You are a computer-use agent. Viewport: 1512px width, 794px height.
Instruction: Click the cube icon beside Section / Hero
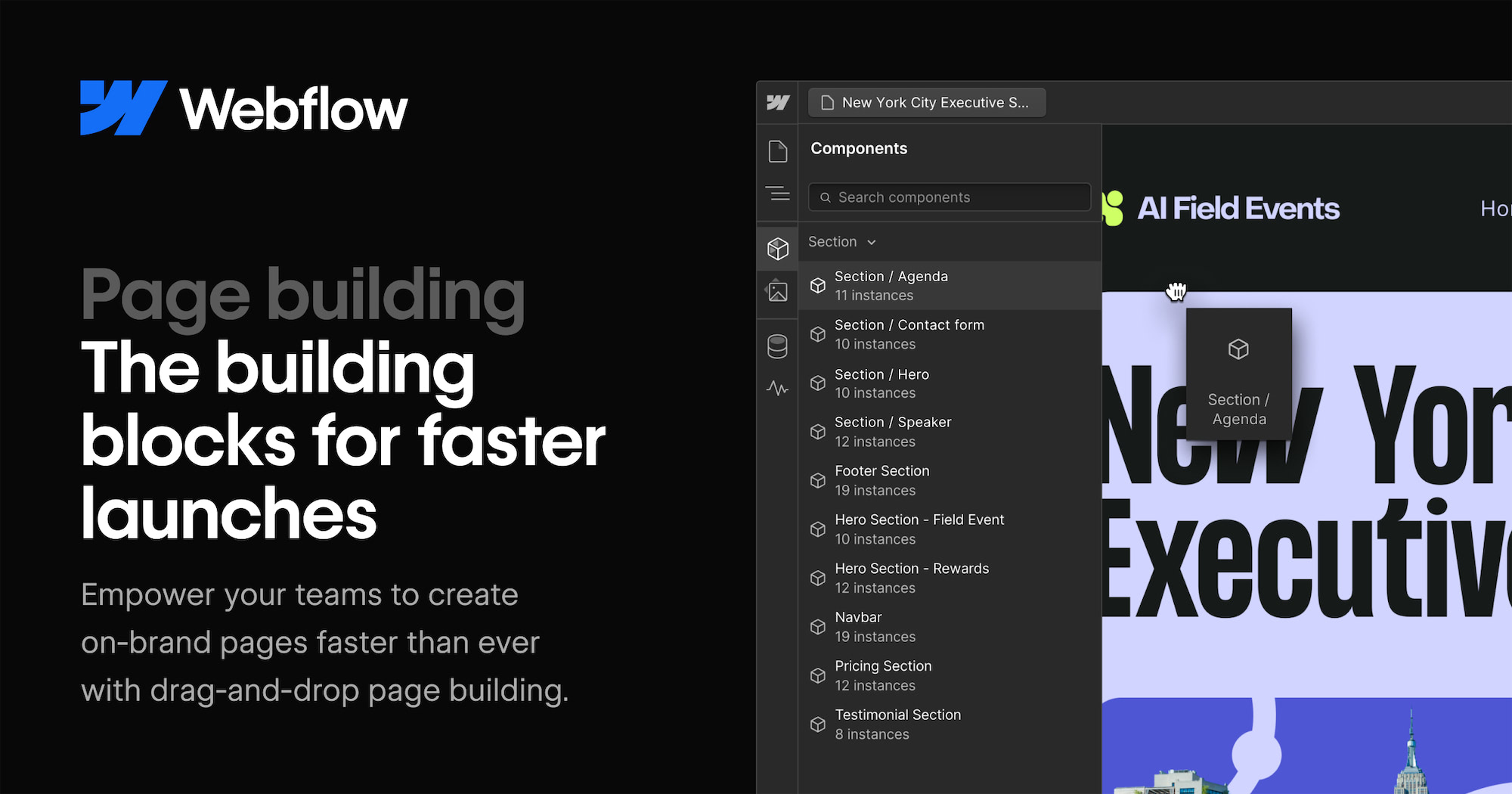coord(818,383)
